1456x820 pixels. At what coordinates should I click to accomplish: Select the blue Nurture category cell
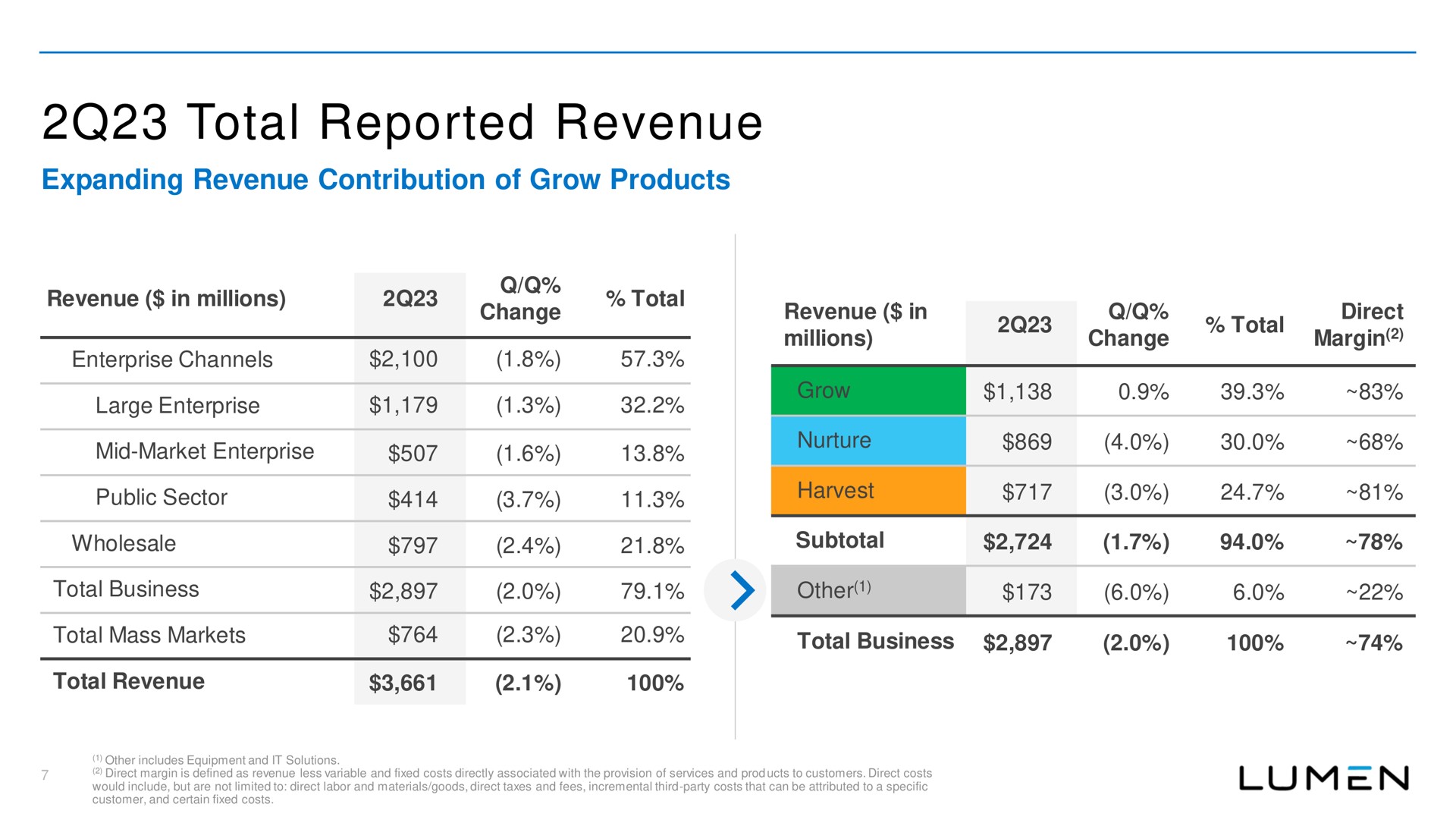click(x=868, y=441)
